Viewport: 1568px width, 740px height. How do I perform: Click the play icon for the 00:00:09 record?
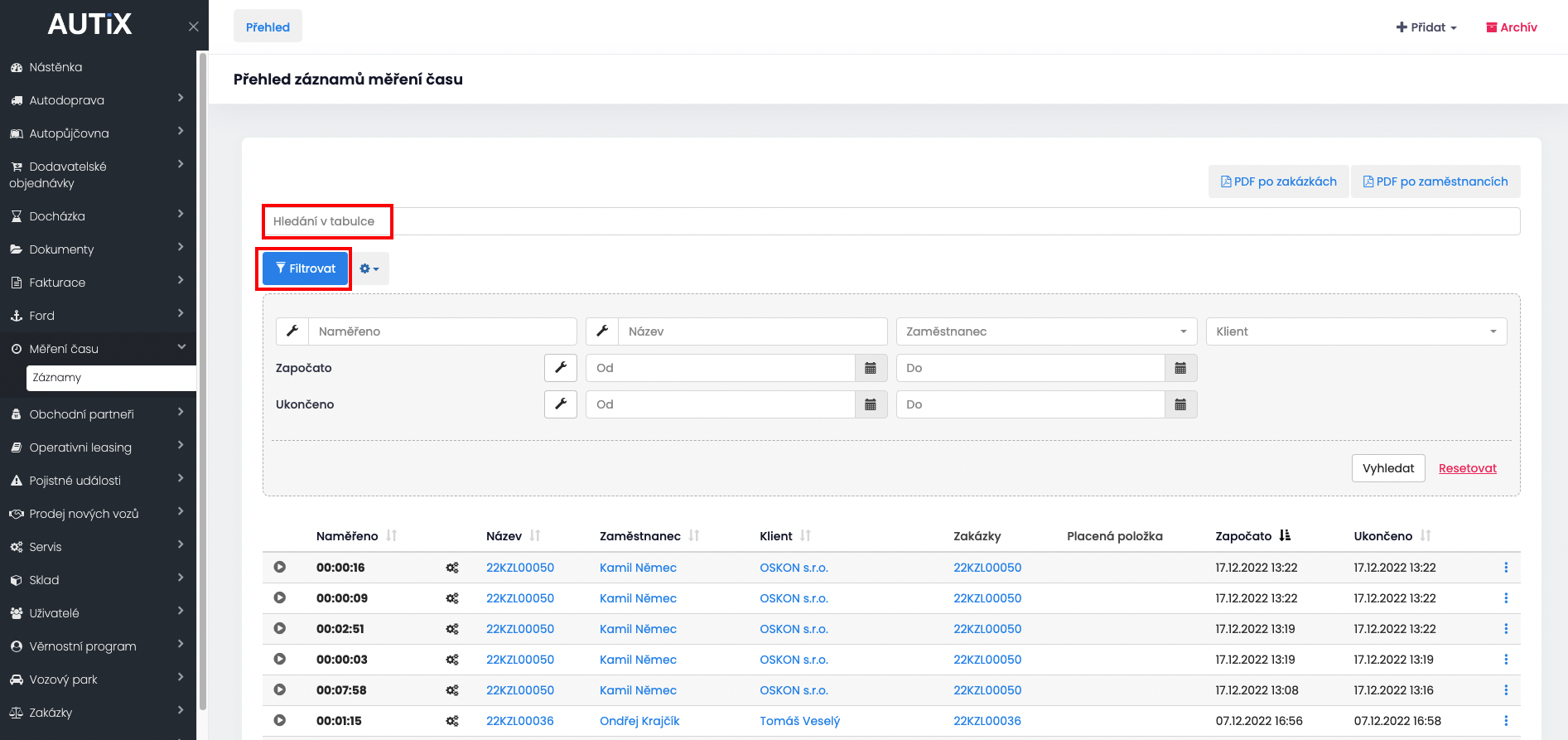280,598
